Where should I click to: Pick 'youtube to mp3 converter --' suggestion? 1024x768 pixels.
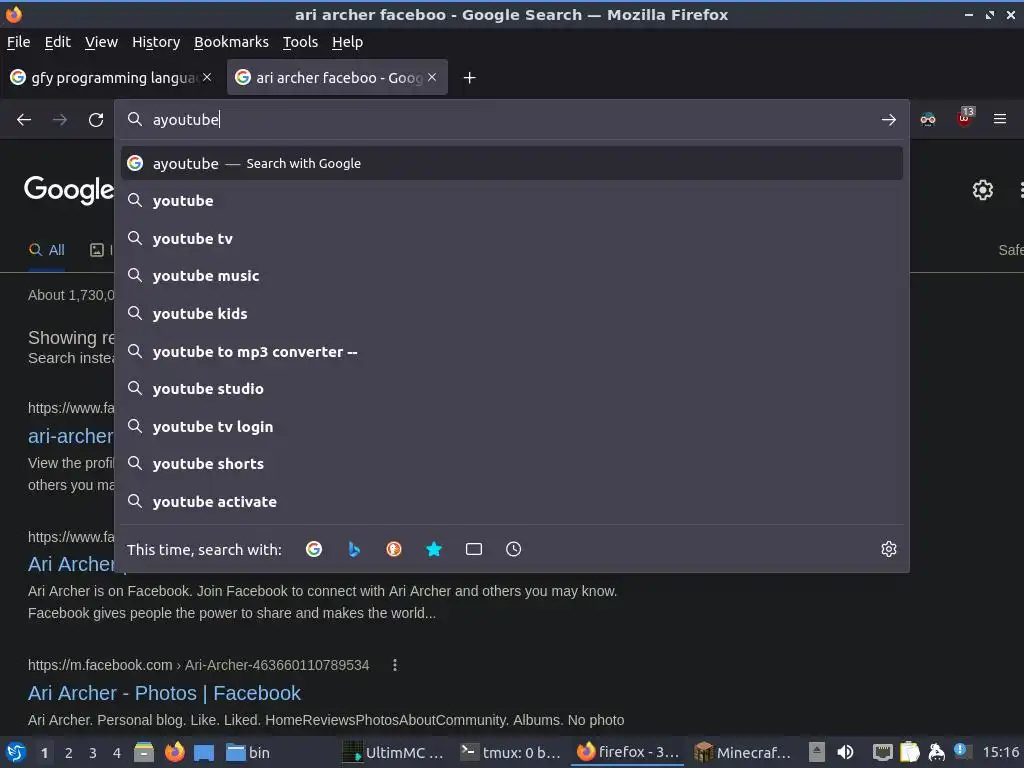pos(511,351)
